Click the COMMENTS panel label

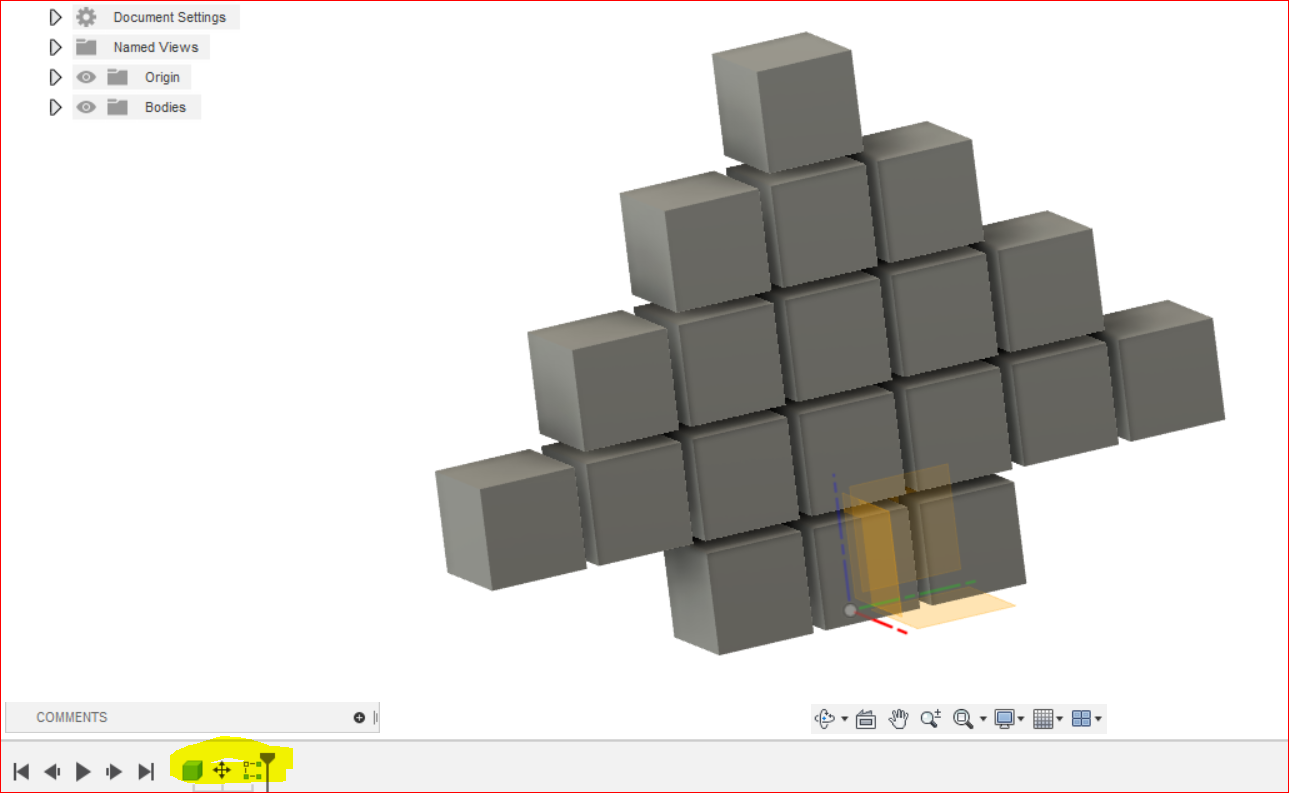point(72,717)
